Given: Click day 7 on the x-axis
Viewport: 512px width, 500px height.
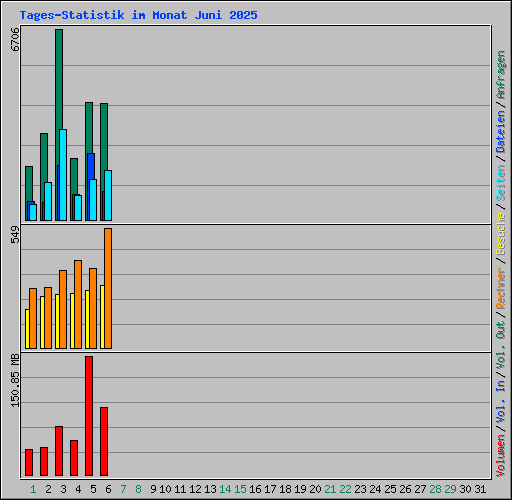Looking at the screenshot, I should (x=123, y=489).
